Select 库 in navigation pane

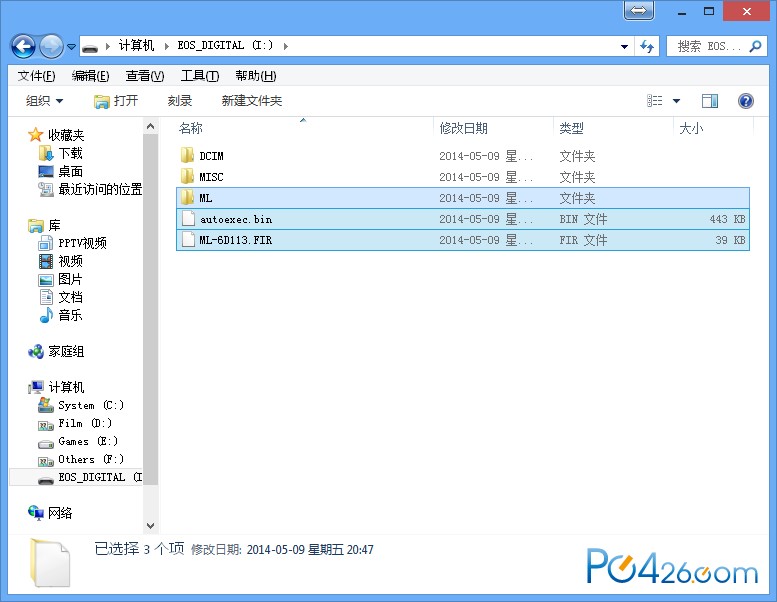(x=54, y=225)
